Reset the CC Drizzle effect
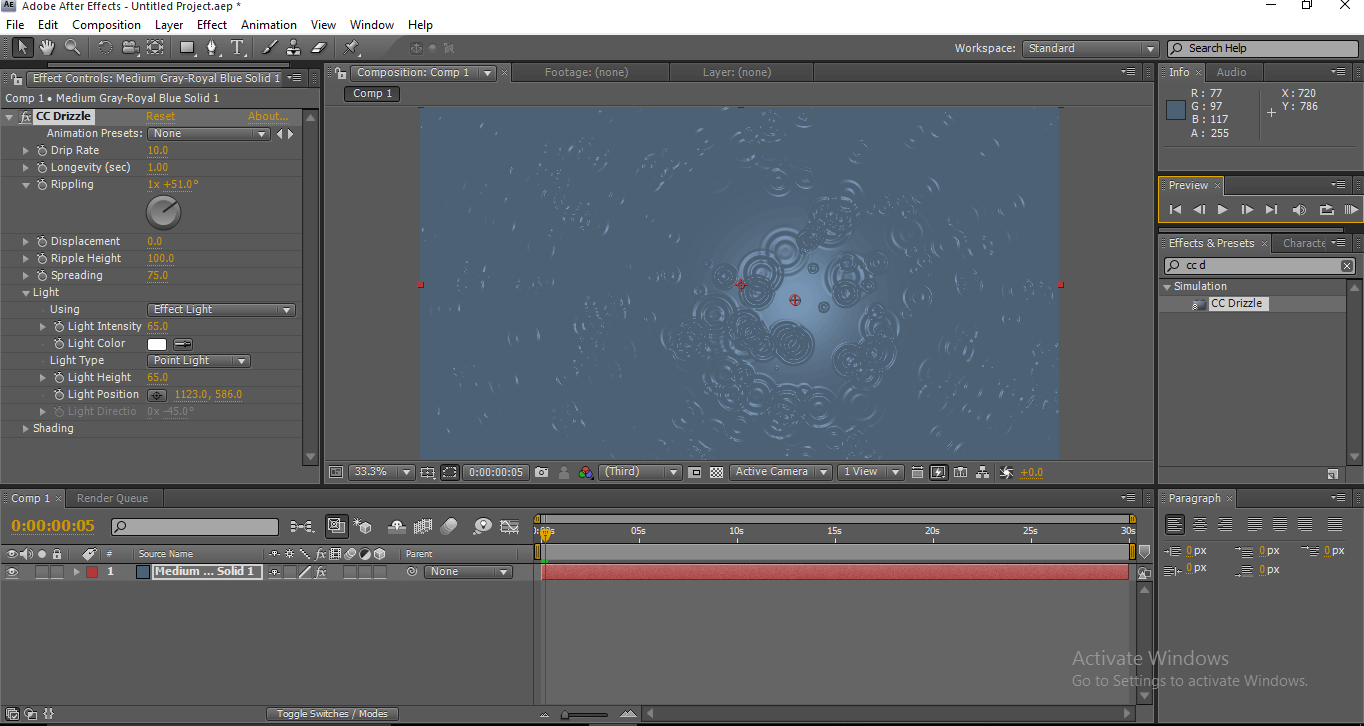1364x726 pixels. (x=160, y=116)
